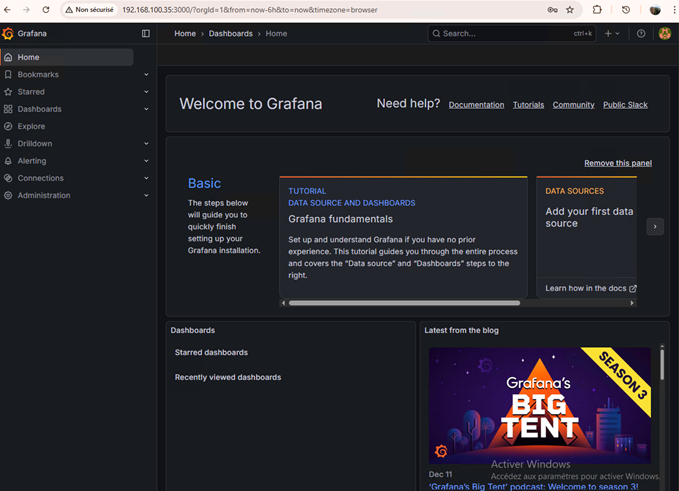This screenshot has height=491, width=679.
Task: Expand the Bookmarks section chevron
Action: pyautogui.click(x=146, y=75)
